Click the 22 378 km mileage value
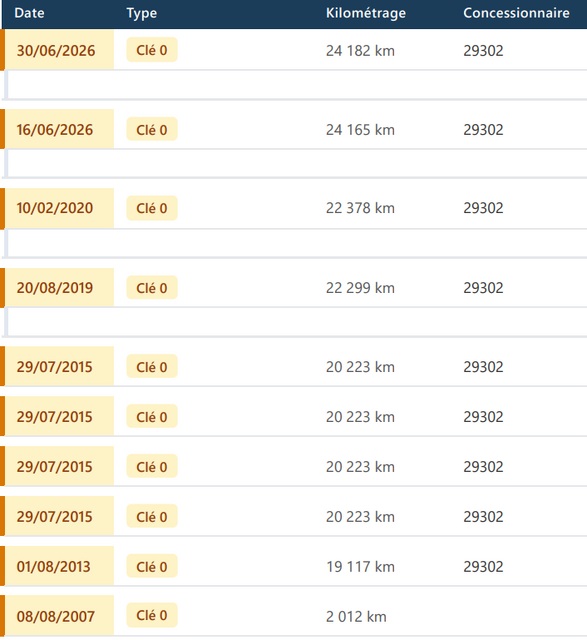 (360, 208)
